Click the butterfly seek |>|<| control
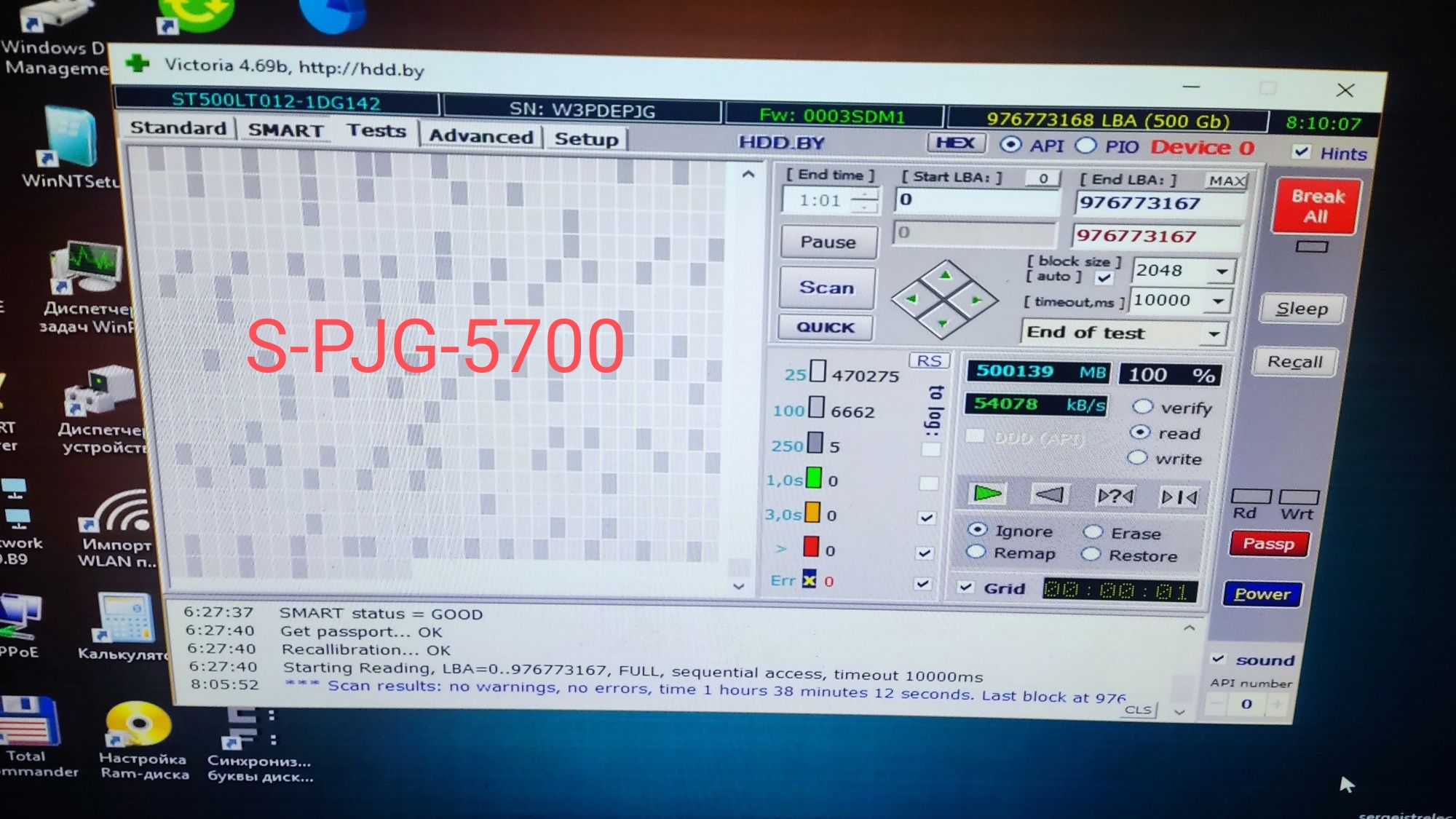 1179,497
